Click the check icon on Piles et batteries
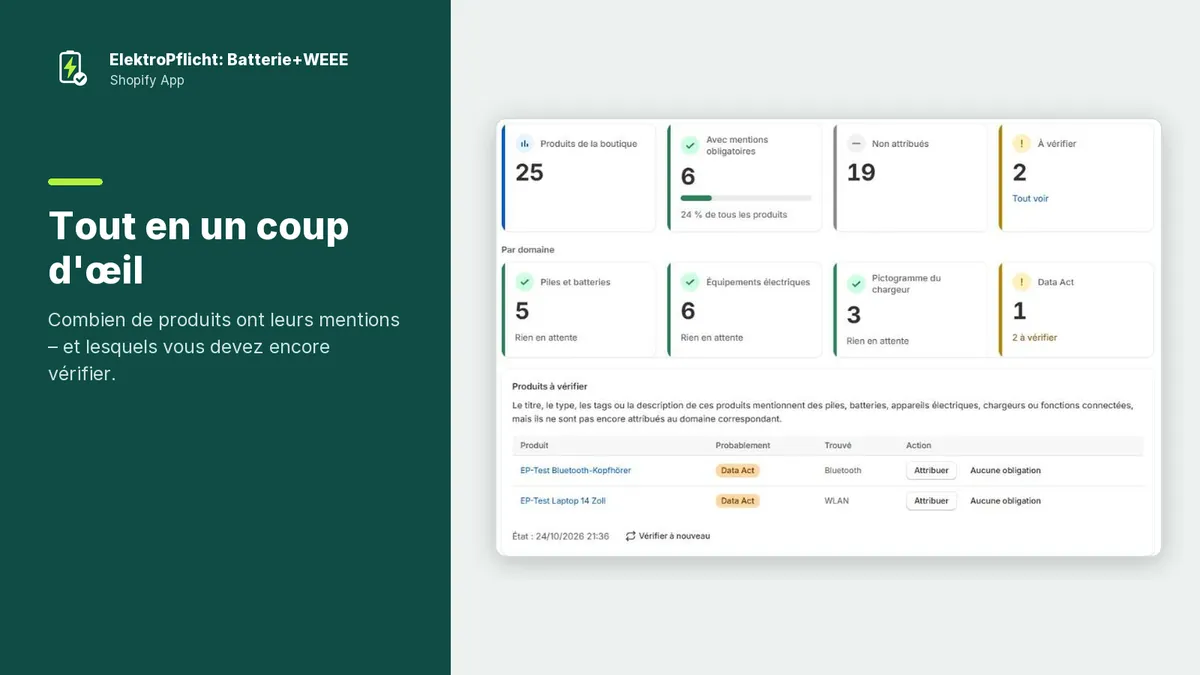Image resolution: width=1200 pixels, height=675 pixels. pos(524,282)
